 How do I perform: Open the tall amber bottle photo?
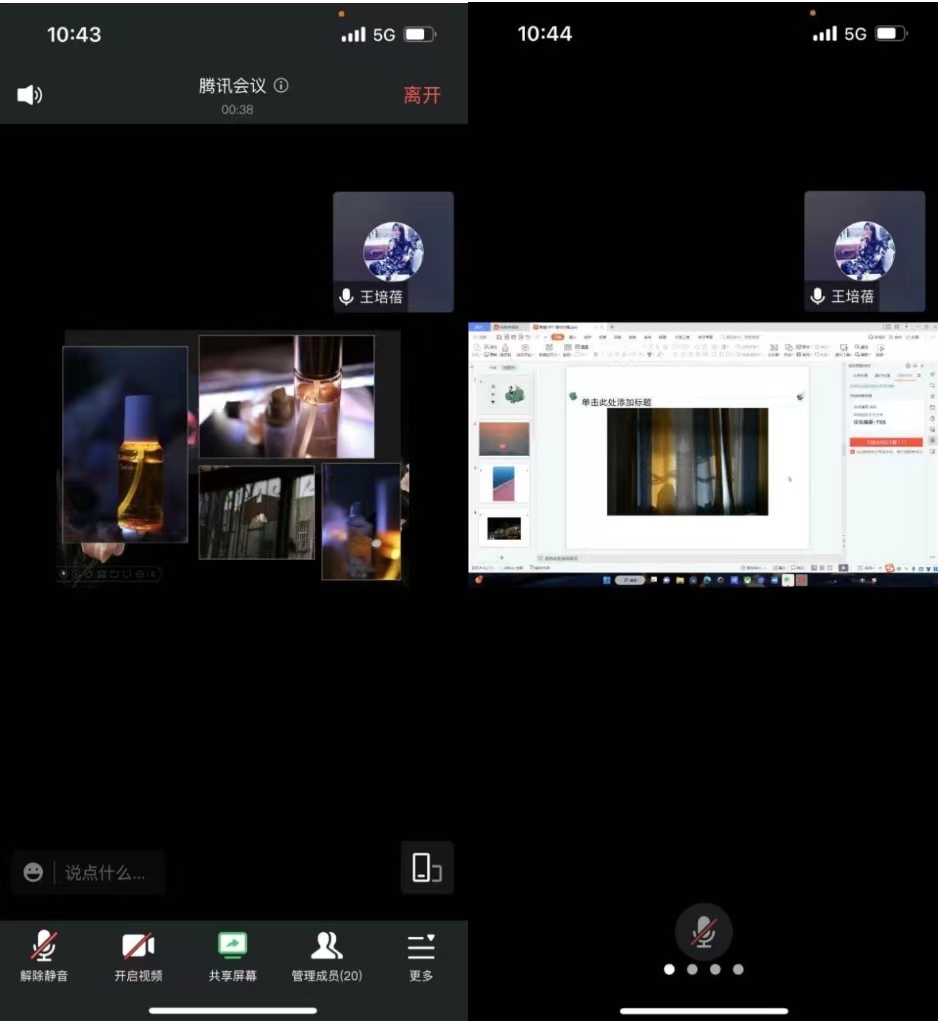(x=125, y=444)
